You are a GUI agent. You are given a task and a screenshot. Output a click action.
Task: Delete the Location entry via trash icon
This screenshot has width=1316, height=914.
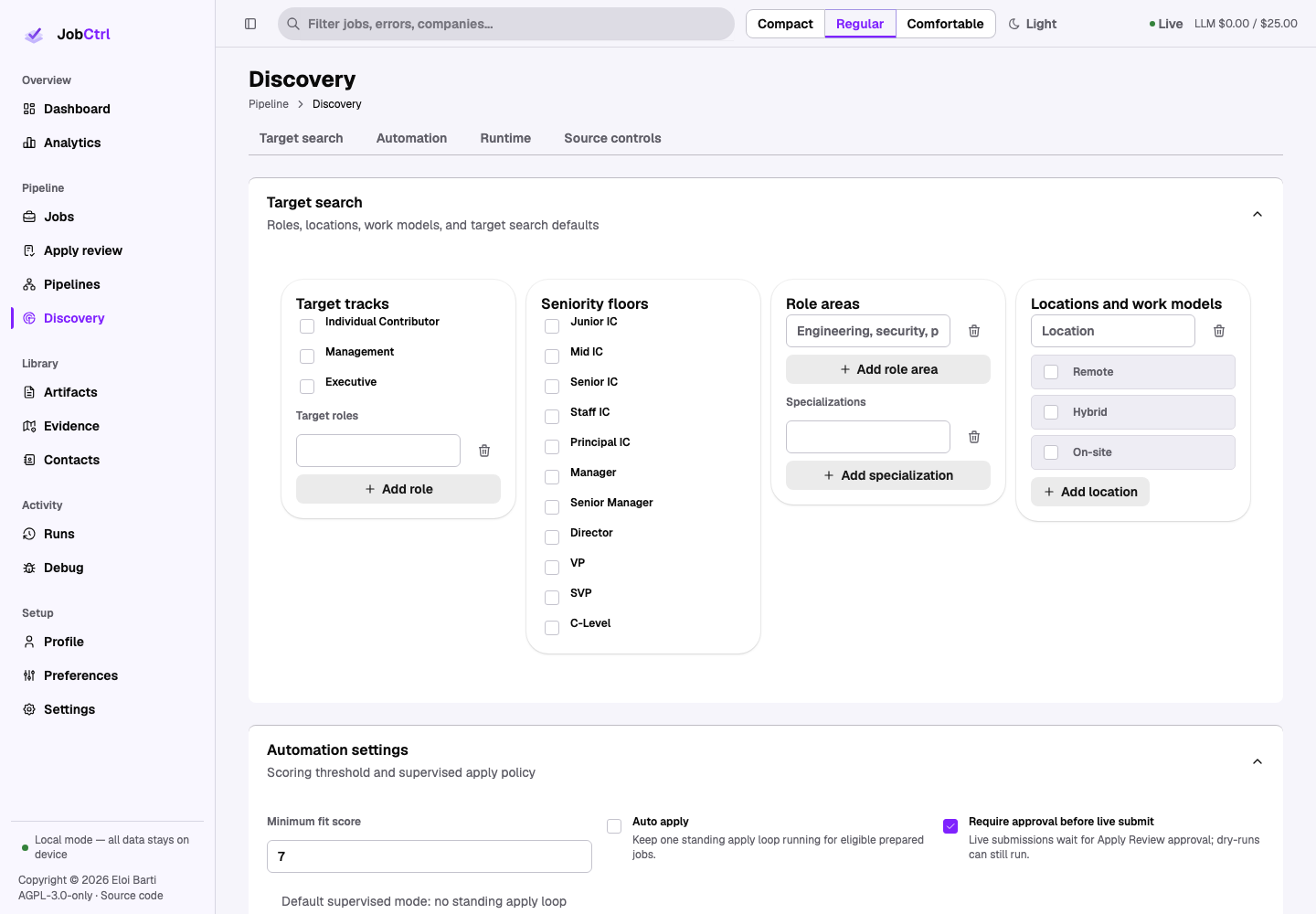1219,331
